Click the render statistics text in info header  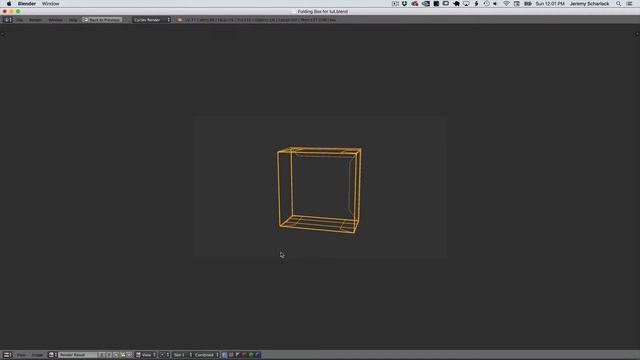[x=260, y=20]
